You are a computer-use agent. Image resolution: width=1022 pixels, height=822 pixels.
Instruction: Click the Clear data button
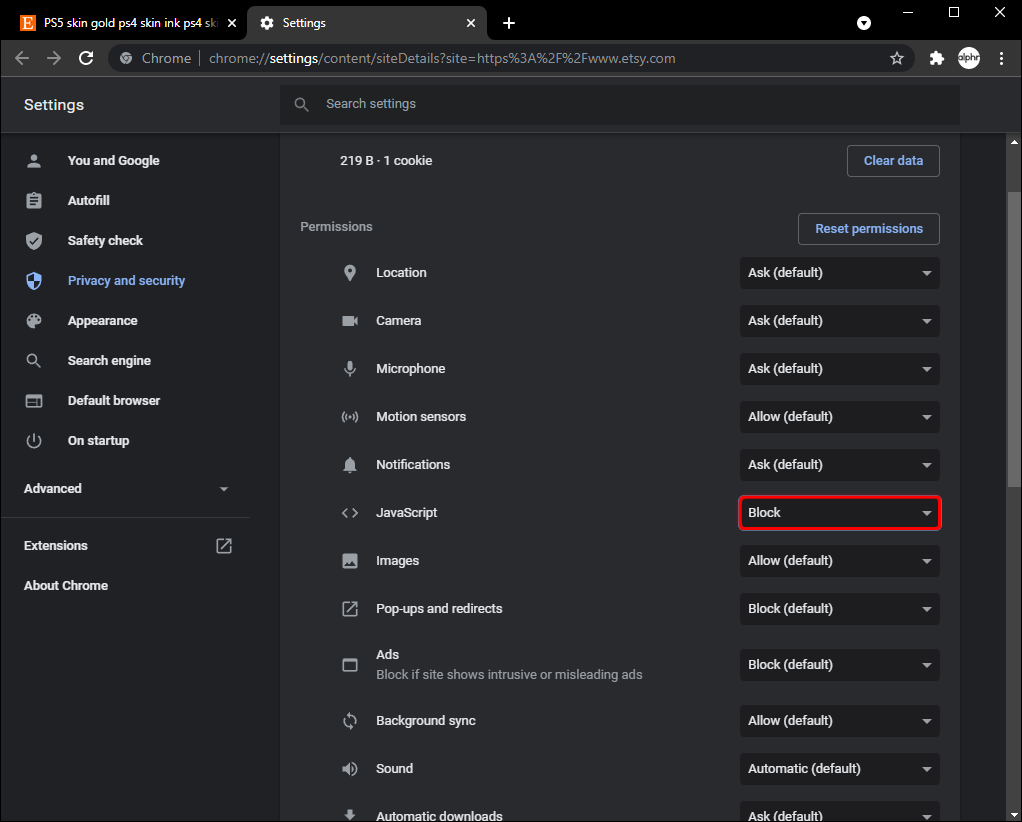[x=892, y=161]
